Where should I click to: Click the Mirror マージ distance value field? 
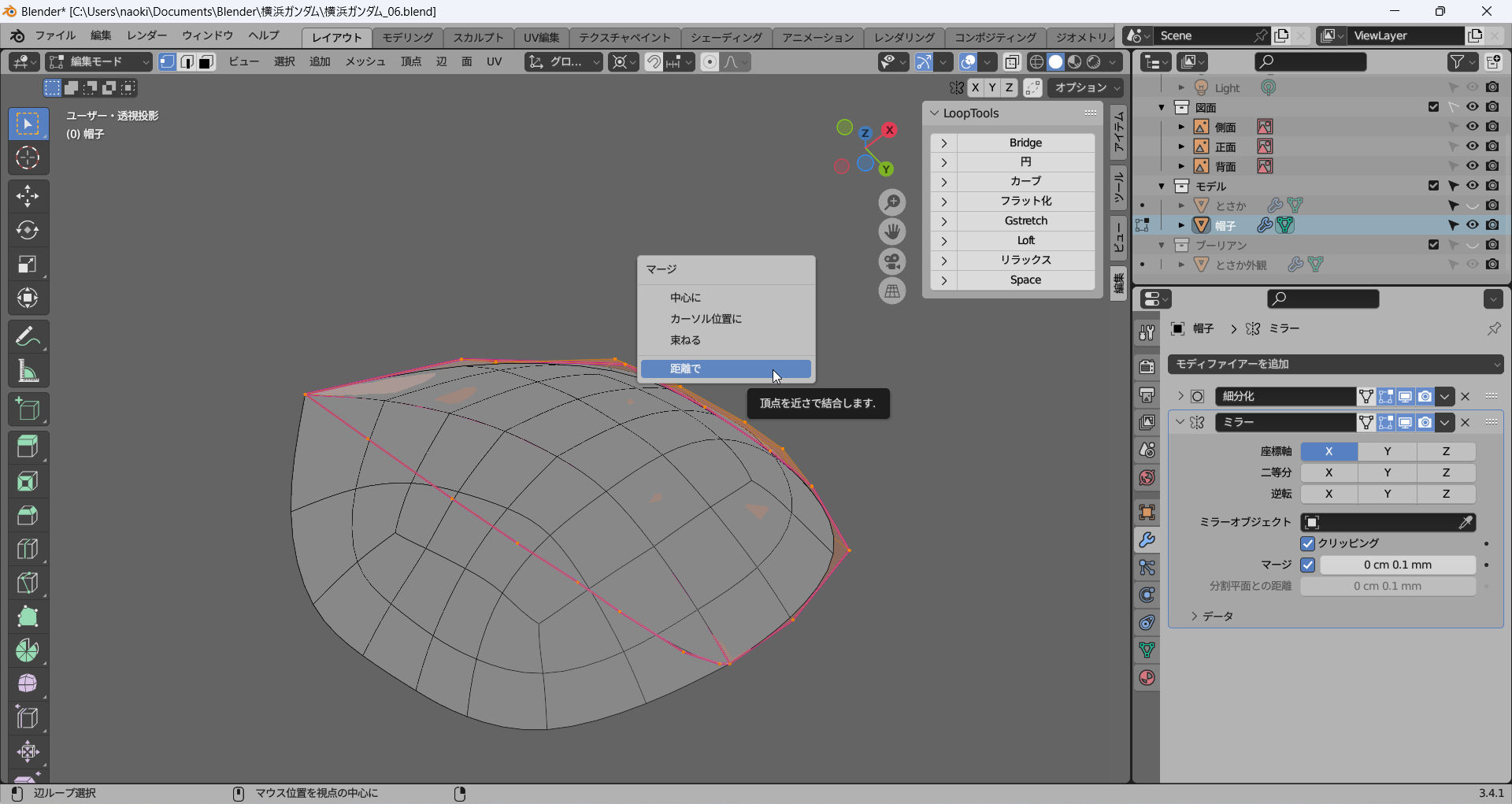tap(1397, 565)
